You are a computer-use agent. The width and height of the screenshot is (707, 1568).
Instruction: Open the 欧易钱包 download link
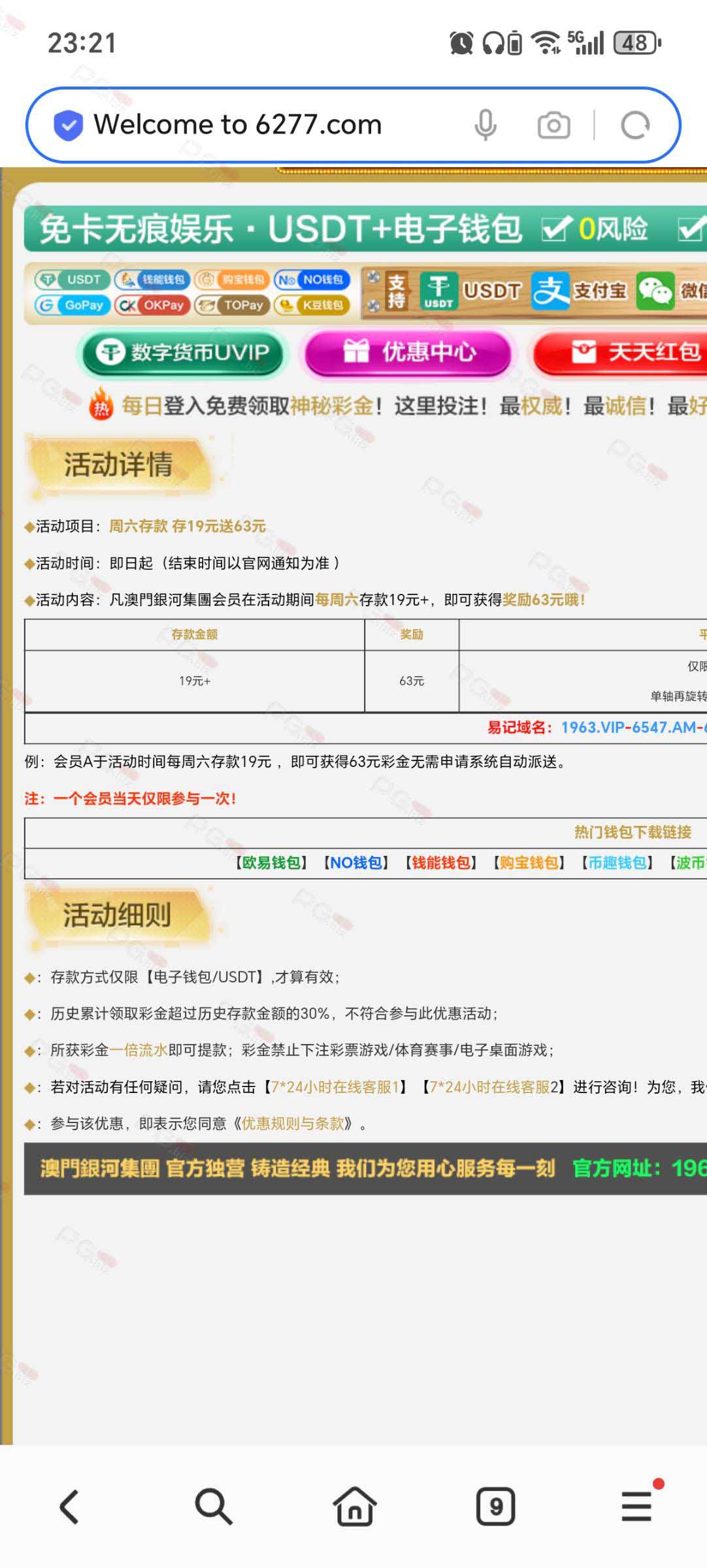point(271,863)
